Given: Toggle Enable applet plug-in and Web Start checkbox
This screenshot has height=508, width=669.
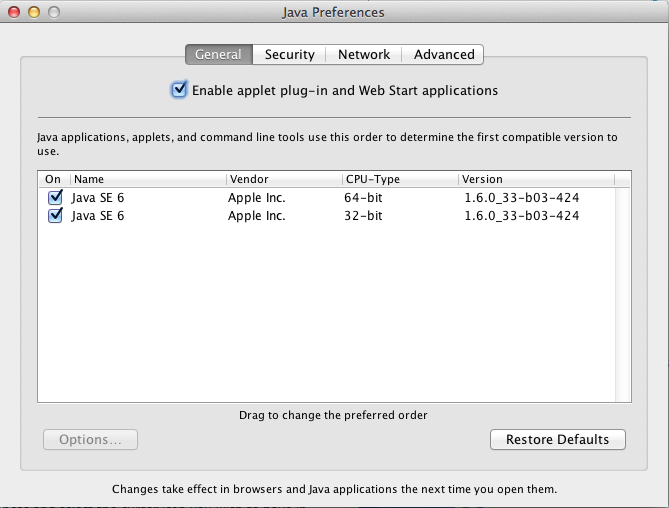Looking at the screenshot, I should click(179, 90).
